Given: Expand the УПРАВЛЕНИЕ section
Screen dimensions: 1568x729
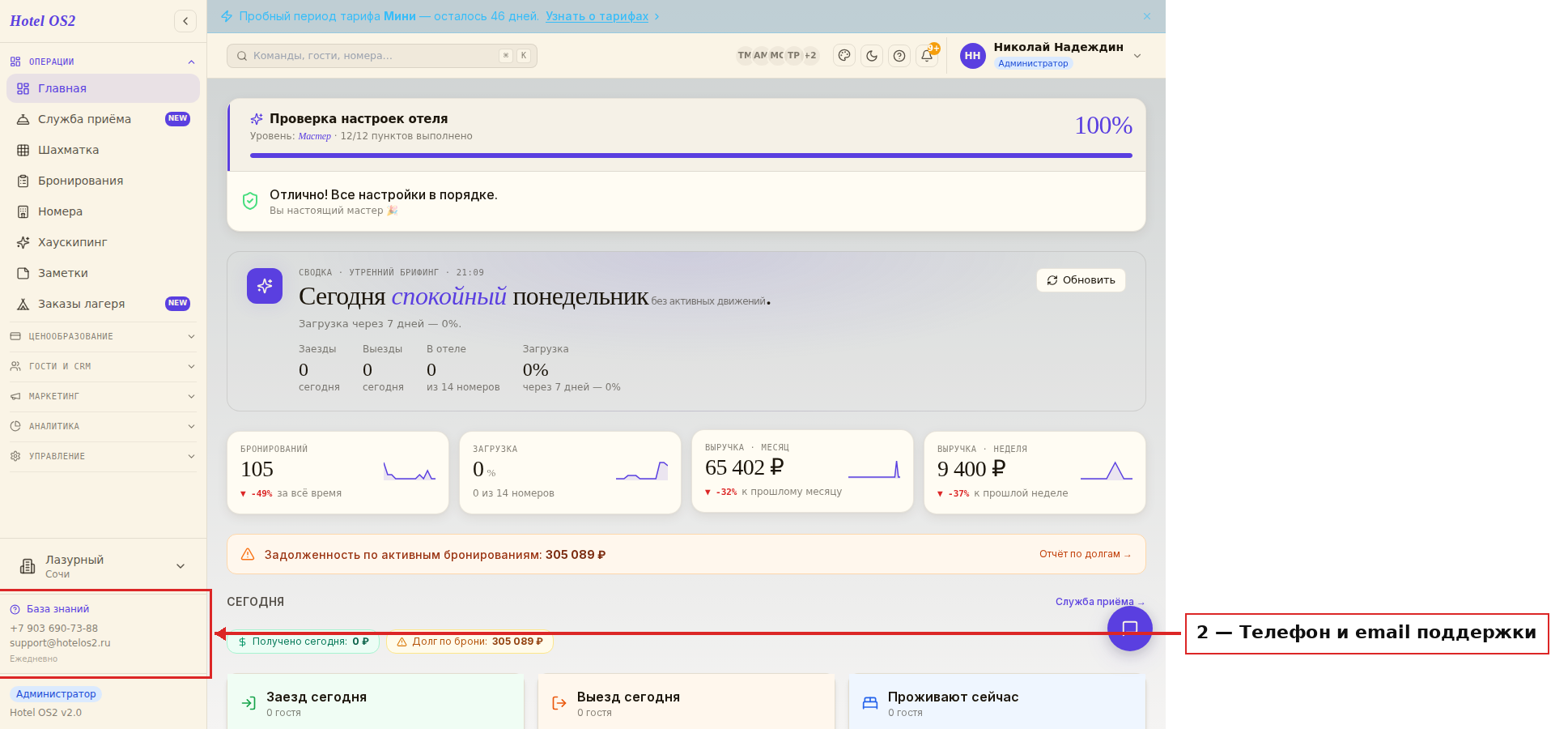Looking at the screenshot, I should (x=103, y=456).
